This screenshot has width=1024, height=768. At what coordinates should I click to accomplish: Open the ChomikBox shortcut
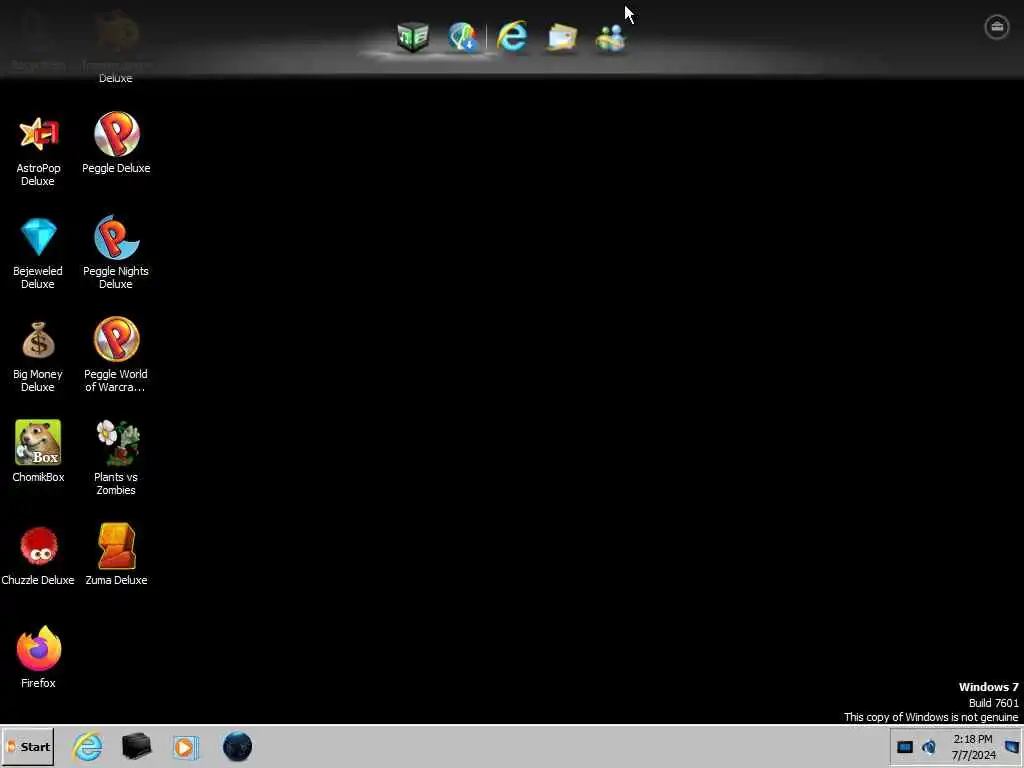[x=38, y=442]
